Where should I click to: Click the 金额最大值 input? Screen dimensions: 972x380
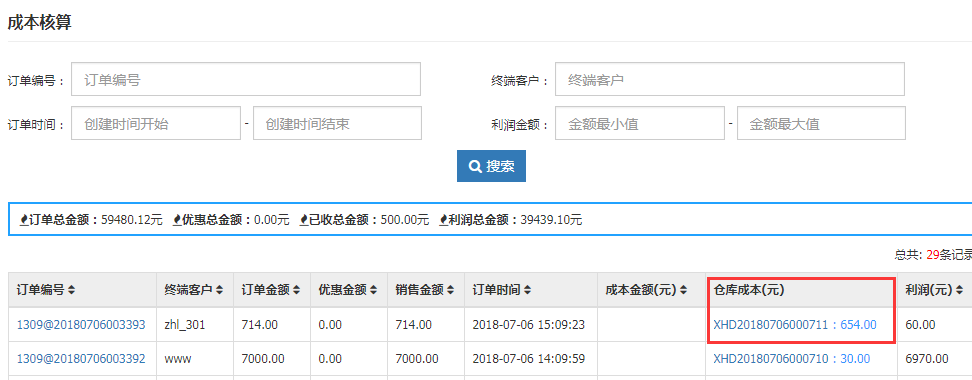[821, 123]
